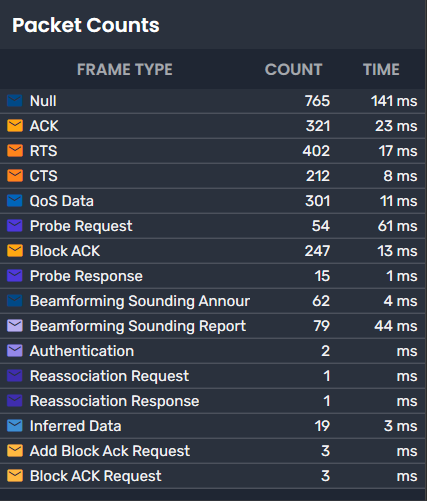This screenshot has width=427, height=501.
Task: Click the Probe Request purple envelope icon
Action: coord(15,226)
